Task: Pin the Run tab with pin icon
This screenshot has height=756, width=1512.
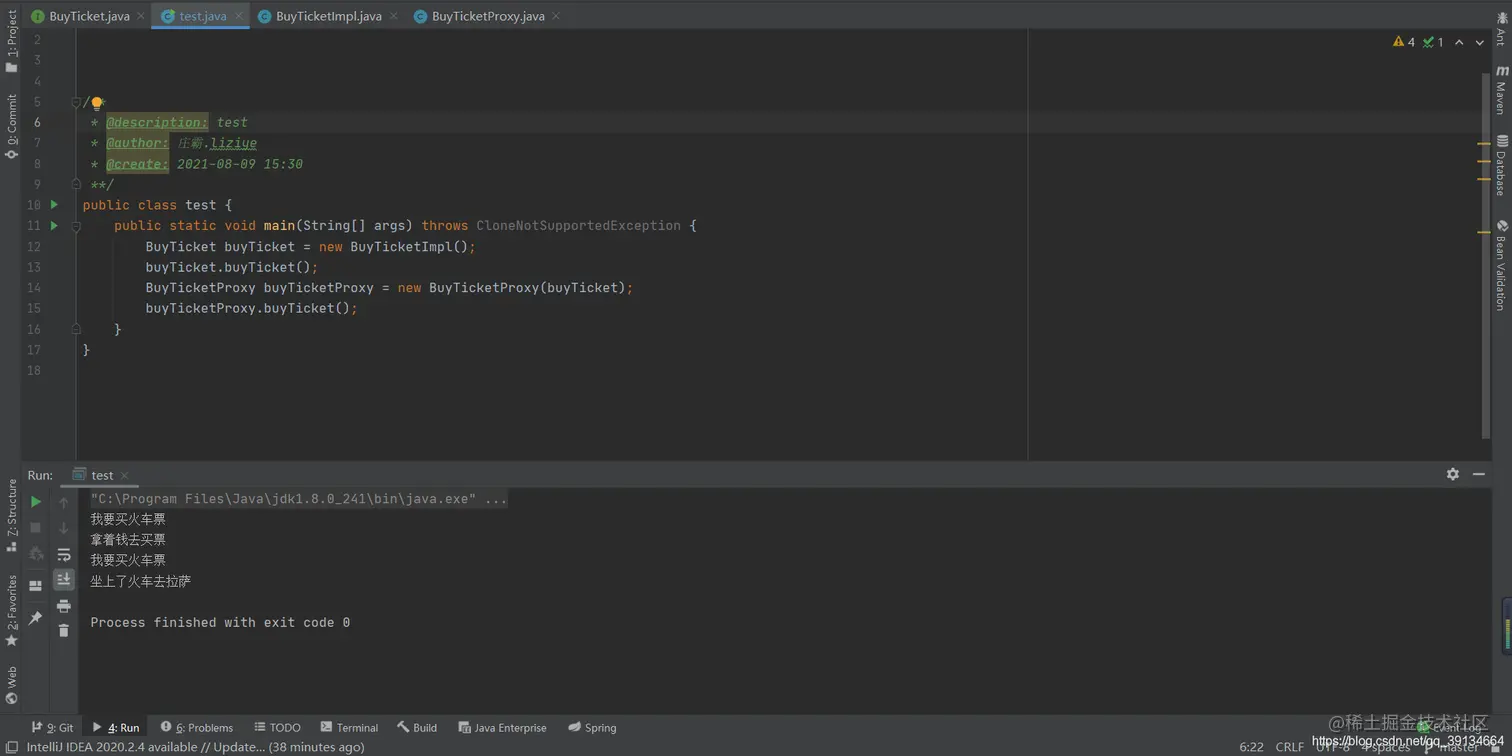Action: click(x=36, y=618)
